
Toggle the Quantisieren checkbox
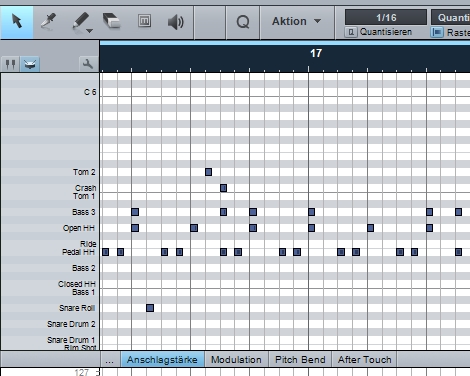(x=351, y=32)
